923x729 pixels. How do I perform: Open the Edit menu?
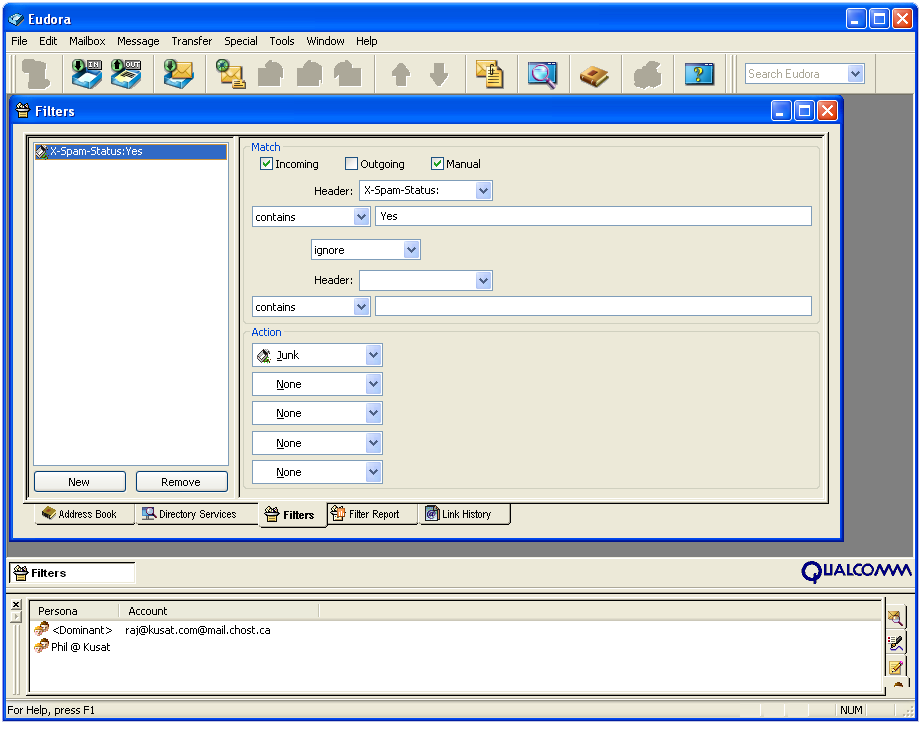48,41
